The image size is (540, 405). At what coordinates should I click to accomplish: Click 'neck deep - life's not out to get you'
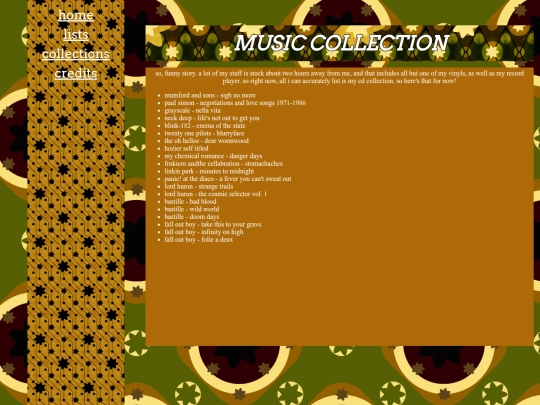click(x=212, y=118)
